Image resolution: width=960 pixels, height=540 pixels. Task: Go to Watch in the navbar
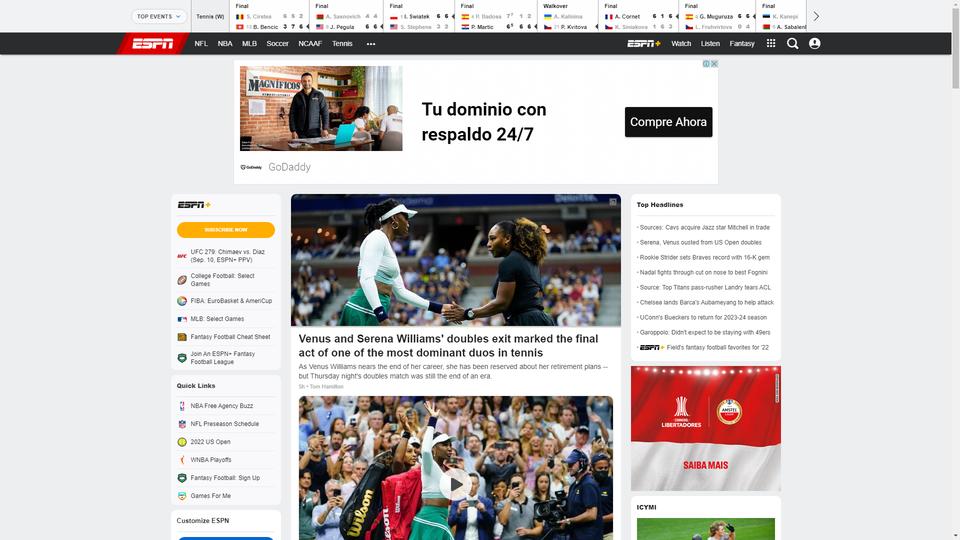click(x=681, y=43)
